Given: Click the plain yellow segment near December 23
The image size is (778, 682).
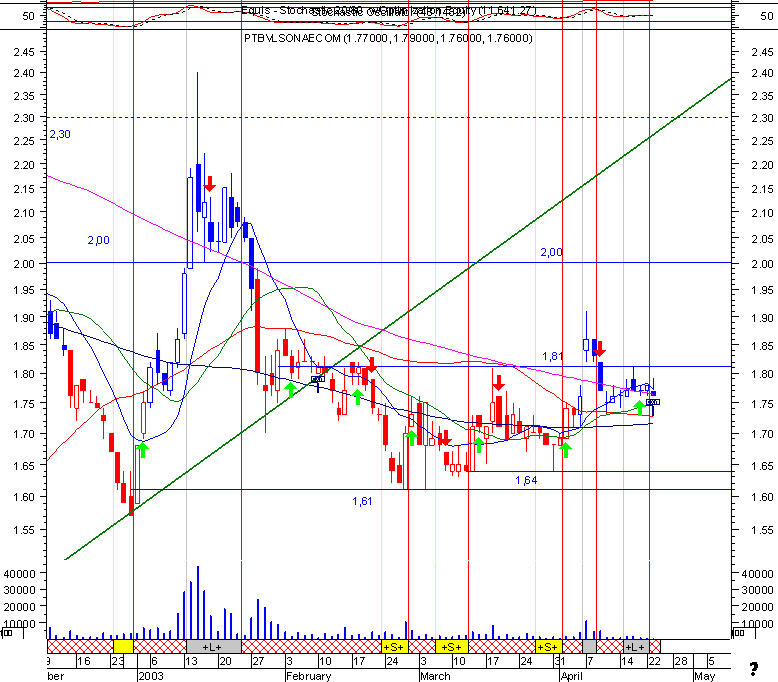Looking at the screenshot, I should point(123,647).
